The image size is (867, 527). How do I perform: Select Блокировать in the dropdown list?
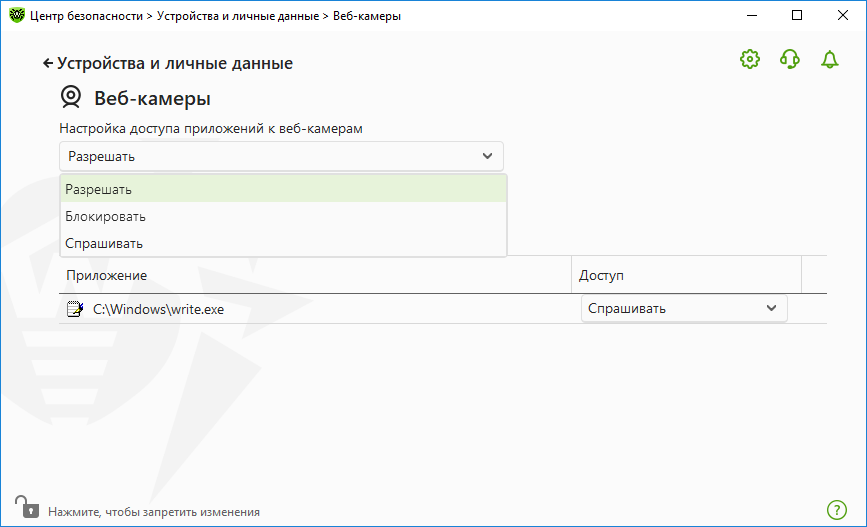(x=283, y=216)
